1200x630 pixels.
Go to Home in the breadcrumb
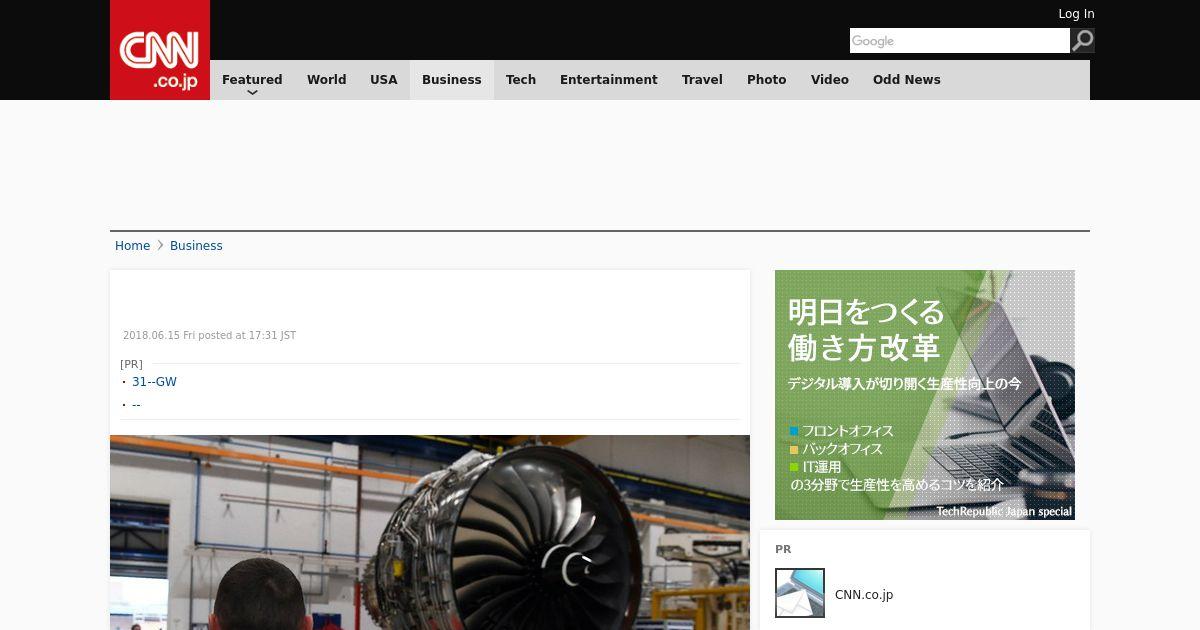pos(132,246)
